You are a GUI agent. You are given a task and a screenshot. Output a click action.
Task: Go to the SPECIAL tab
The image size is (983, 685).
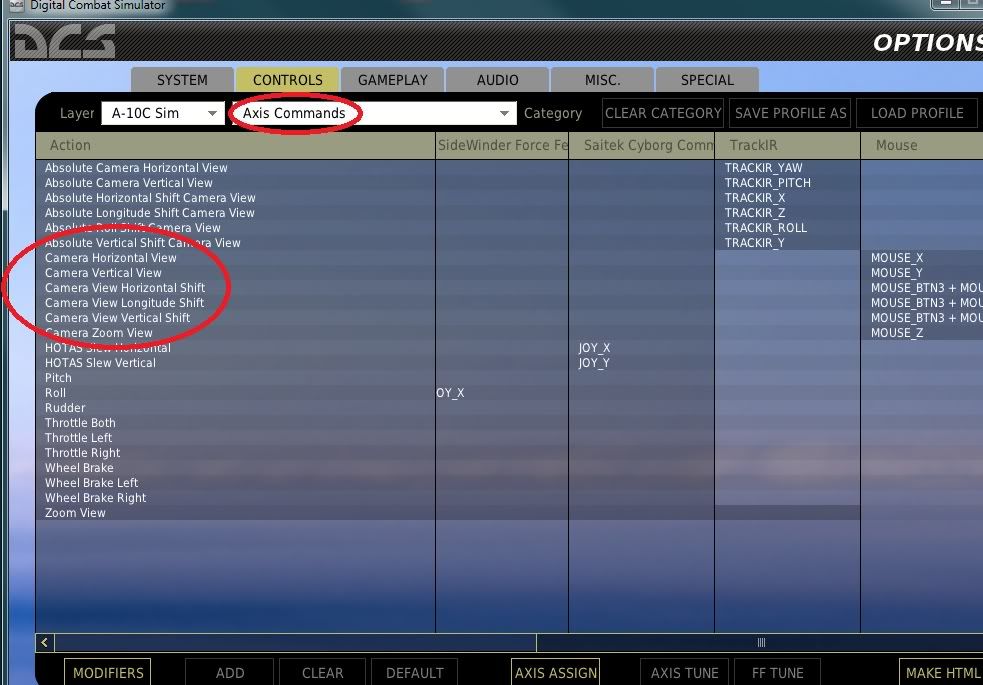point(707,80)
